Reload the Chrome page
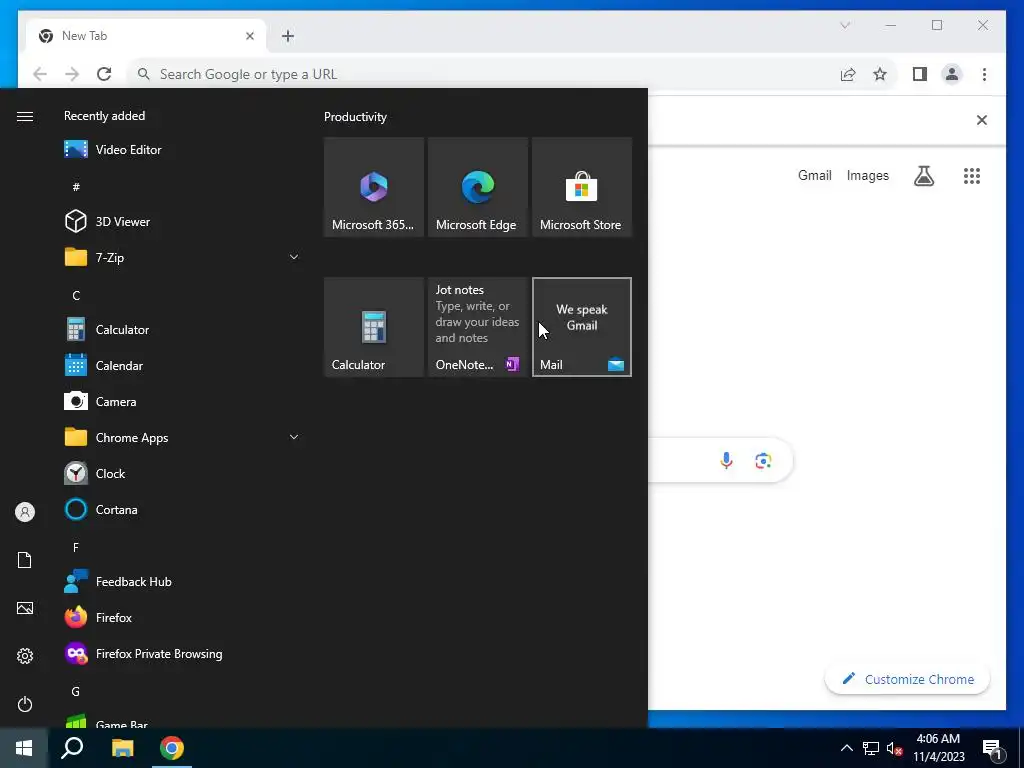Screen dimensions: 1024x768 tap(104, 74)
